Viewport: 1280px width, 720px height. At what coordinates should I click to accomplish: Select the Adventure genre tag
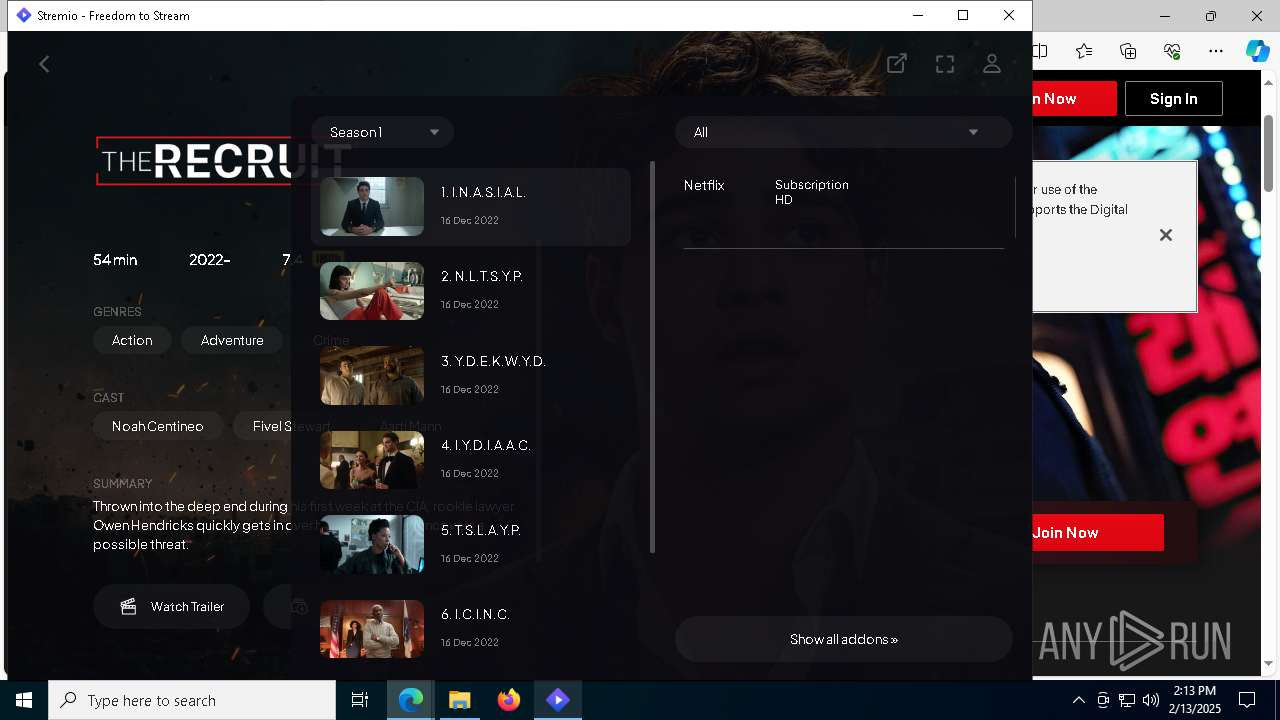[232, 340]
